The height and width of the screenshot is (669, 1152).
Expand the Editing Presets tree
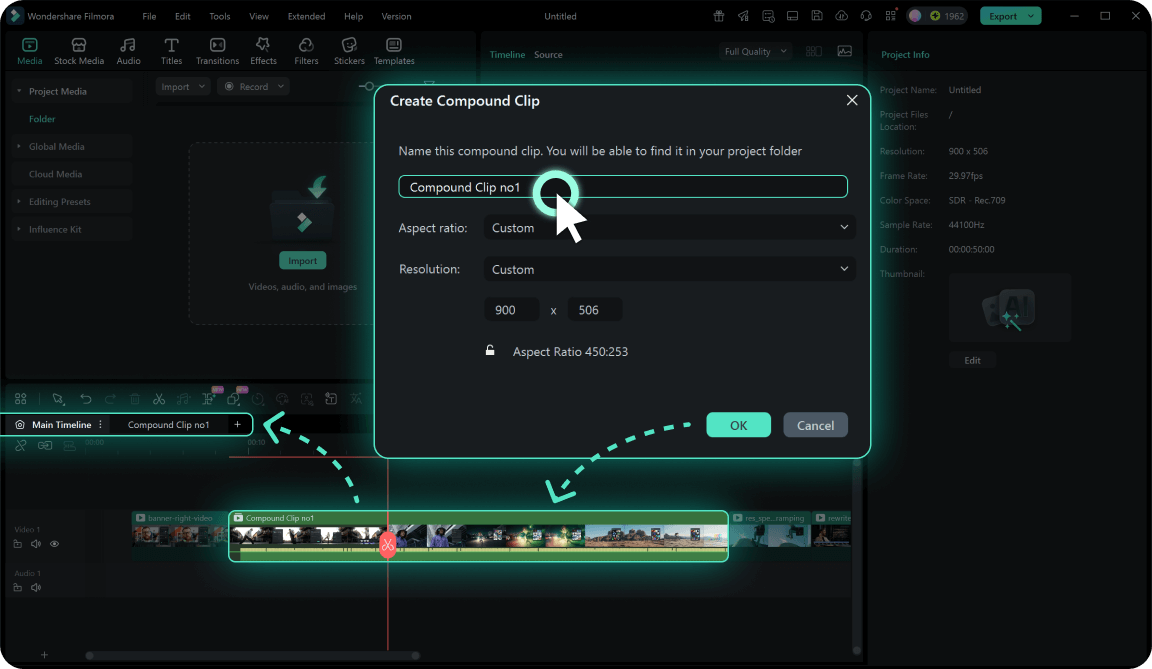click(18, 201)
